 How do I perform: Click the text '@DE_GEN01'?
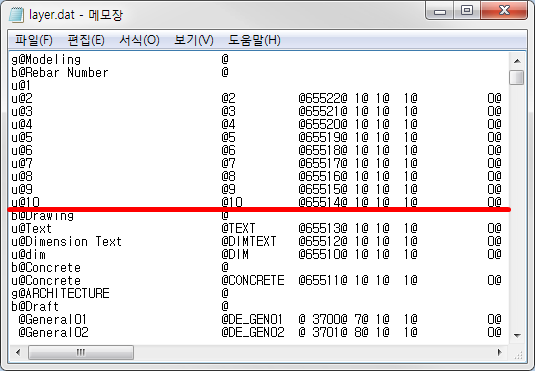pyautogui.click(x=252, y=320)
